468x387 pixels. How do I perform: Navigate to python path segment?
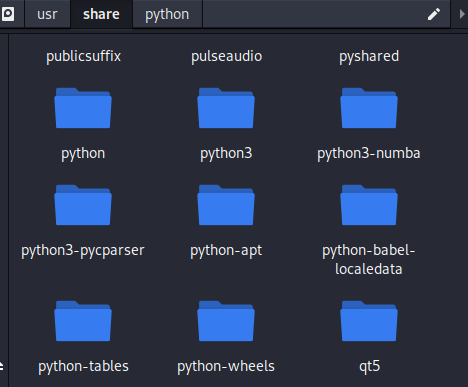[x=167, y=14]
